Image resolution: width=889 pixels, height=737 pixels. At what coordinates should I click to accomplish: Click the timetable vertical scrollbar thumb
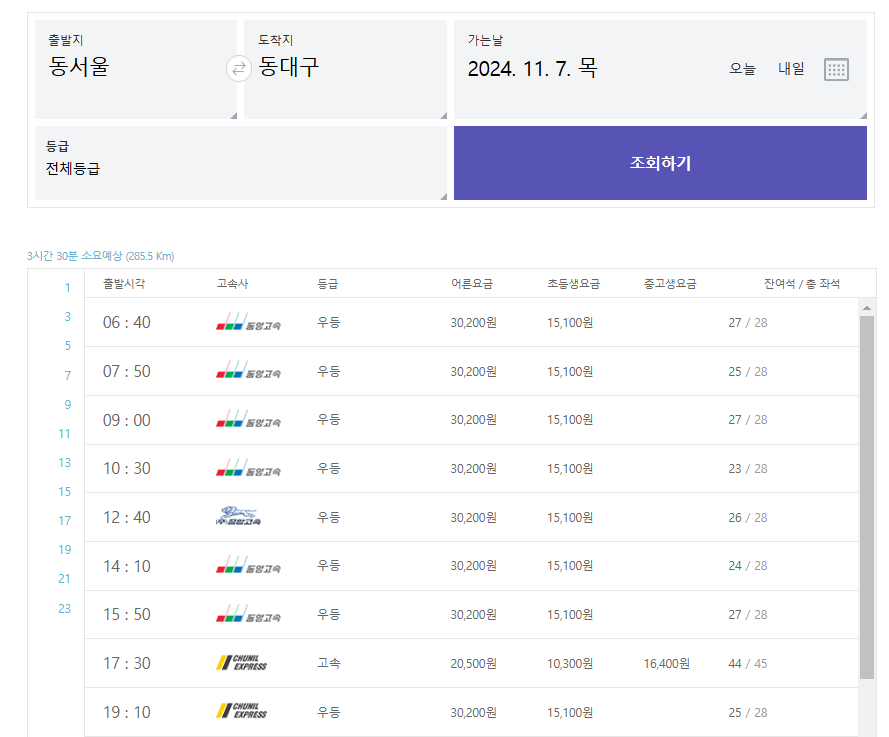point(866,497)
